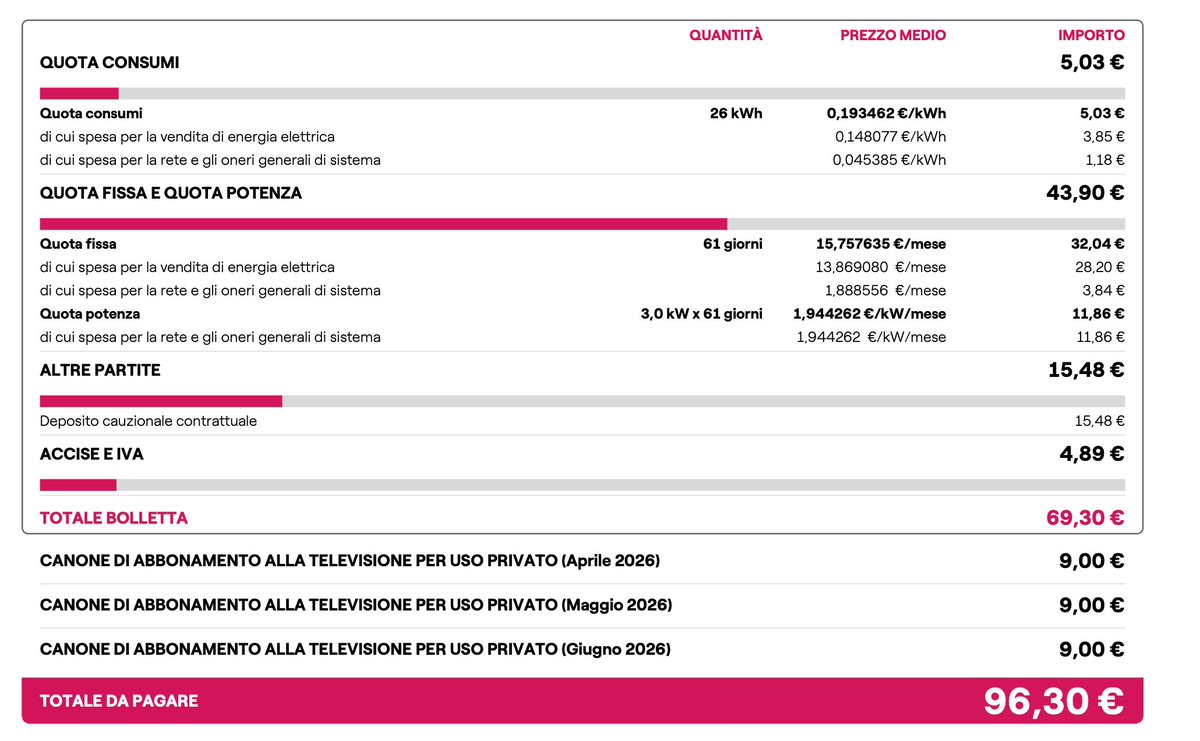Select the 15,757635 €/mese price
Image resolution: width=1200 pixels, height=741 pixels.
(881, 244)
